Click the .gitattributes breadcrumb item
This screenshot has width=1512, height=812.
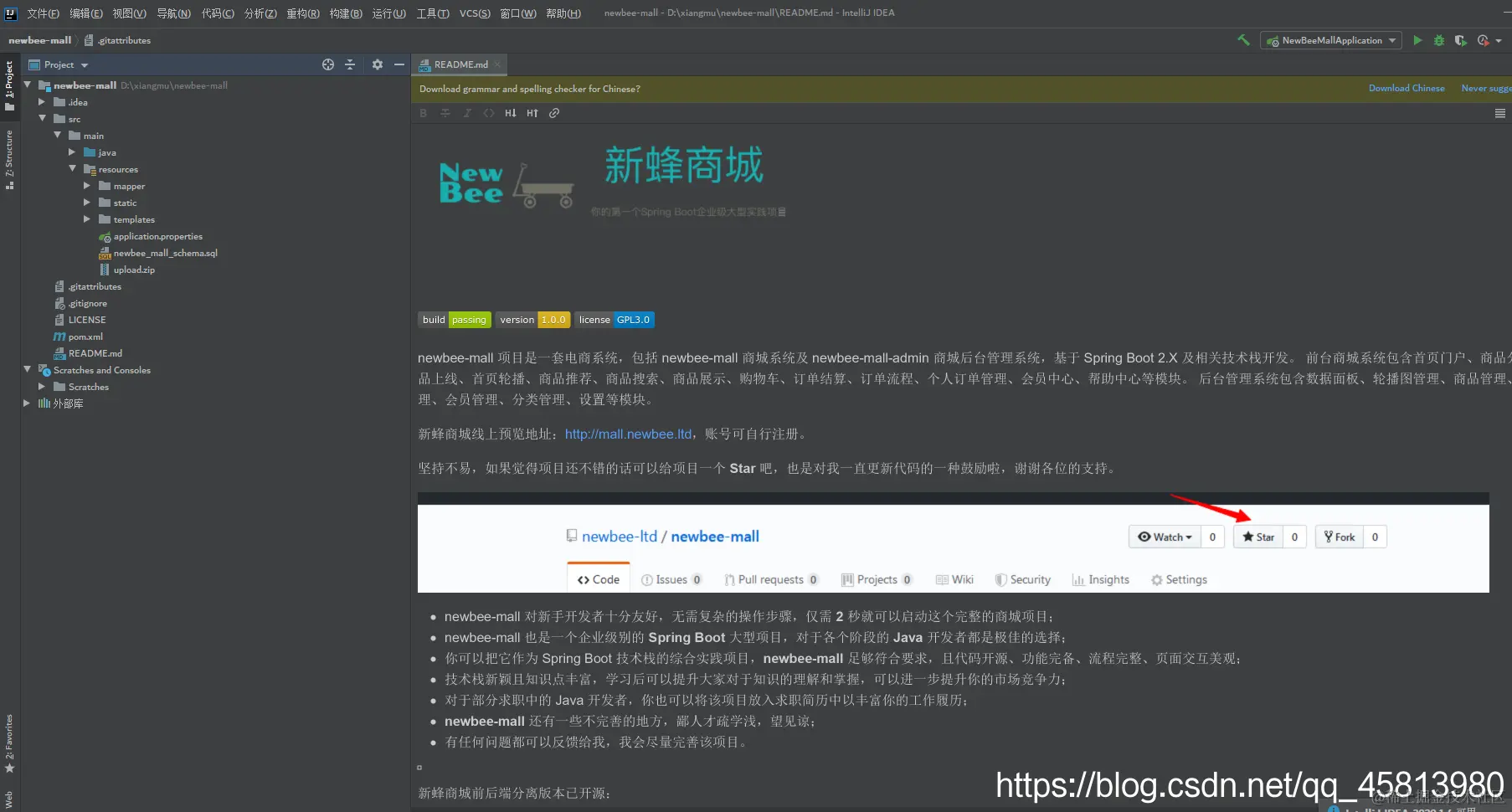(124, 39)
